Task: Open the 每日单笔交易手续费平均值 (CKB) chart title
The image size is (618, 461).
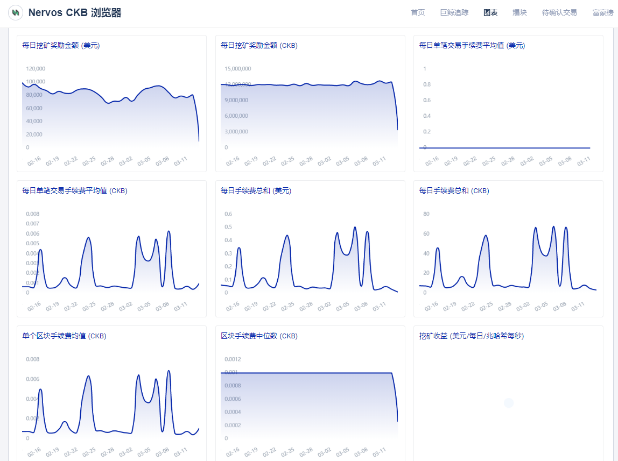Action: [74, 191]
